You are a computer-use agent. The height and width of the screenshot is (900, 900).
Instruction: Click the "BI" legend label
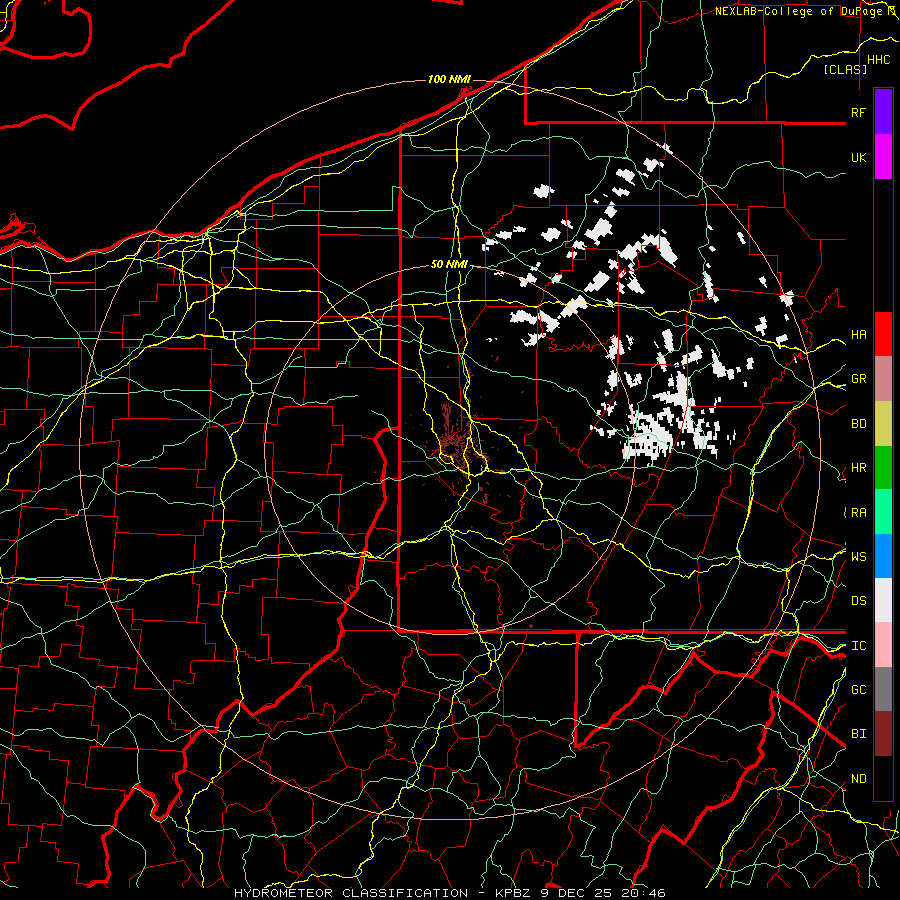(x=858, y=734)
